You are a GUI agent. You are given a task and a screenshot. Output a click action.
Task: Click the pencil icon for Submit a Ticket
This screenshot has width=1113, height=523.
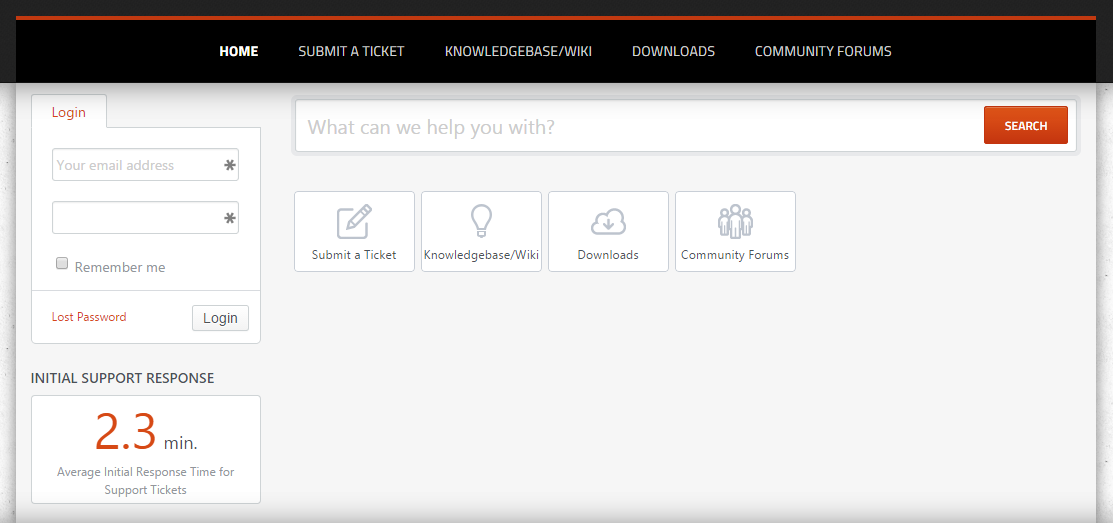tap(354, 221)
